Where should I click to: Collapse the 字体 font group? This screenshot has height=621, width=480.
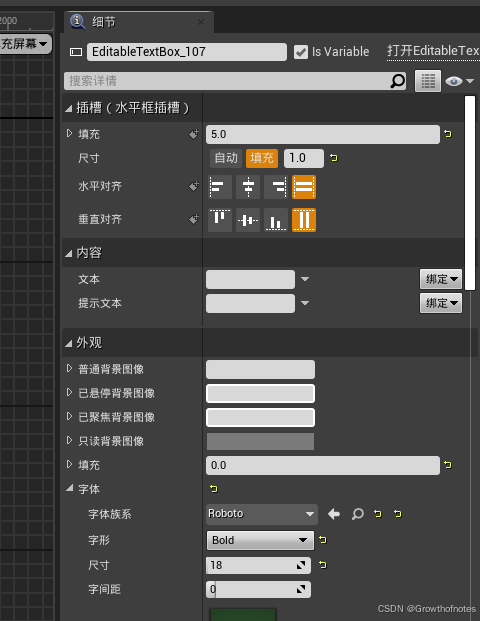(70, 488)
